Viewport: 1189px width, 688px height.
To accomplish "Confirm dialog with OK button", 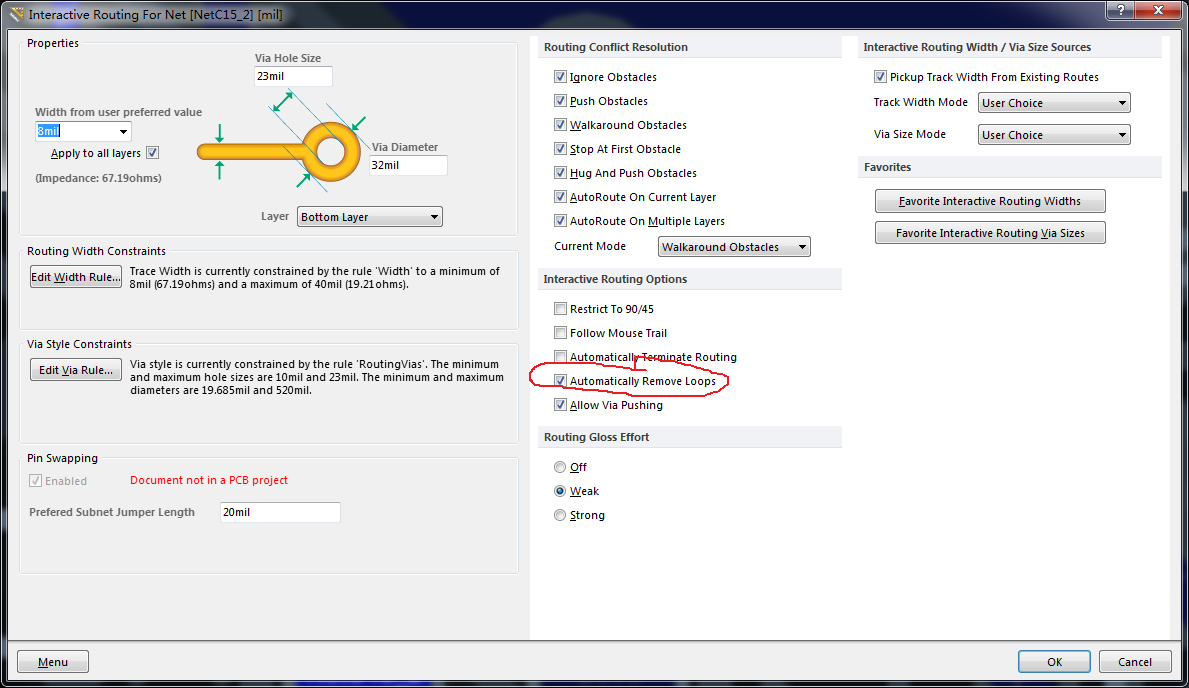I will pos(1054,661).
